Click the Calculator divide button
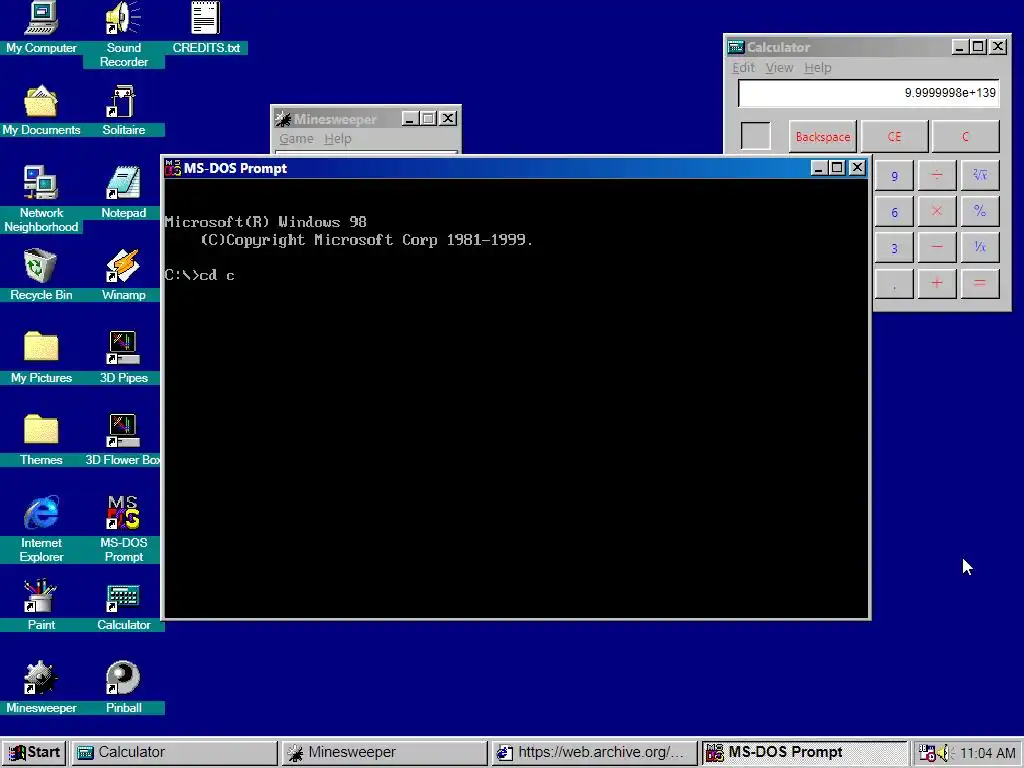This screenshot has height=768, width=1024. pos(936,176)
